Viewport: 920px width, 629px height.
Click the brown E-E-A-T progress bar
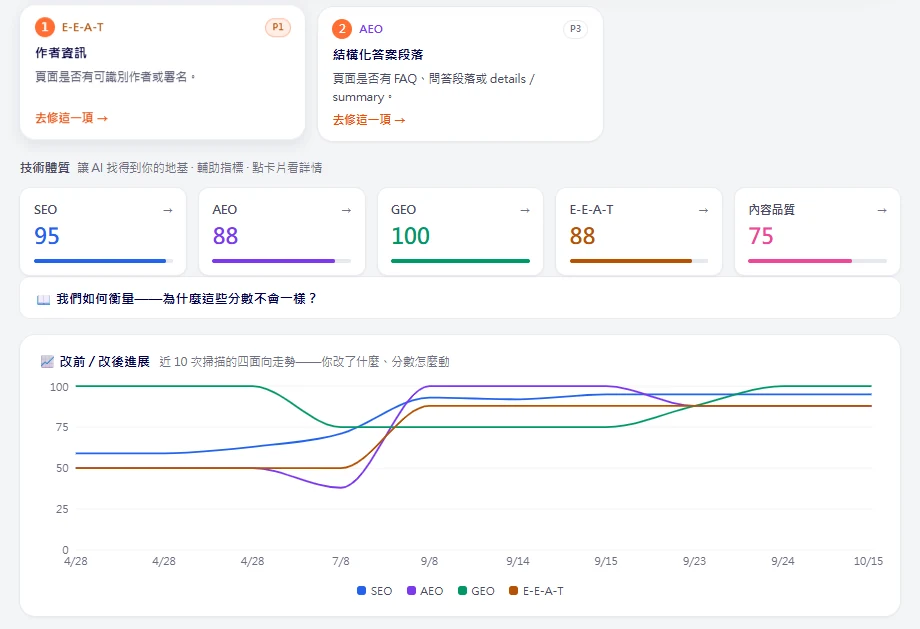(639, 261)
